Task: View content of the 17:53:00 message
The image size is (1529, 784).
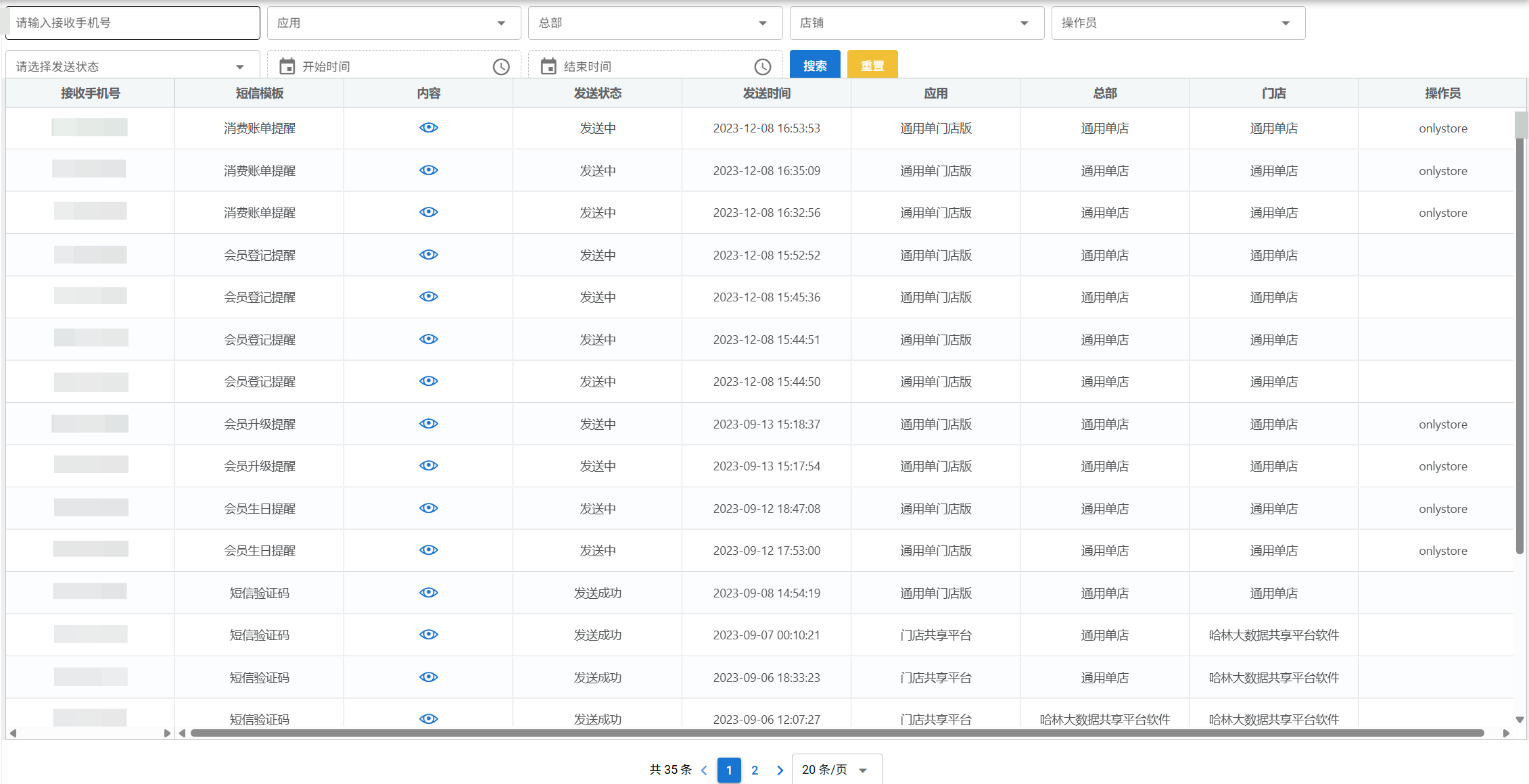Action: click(x=429, y=550)
